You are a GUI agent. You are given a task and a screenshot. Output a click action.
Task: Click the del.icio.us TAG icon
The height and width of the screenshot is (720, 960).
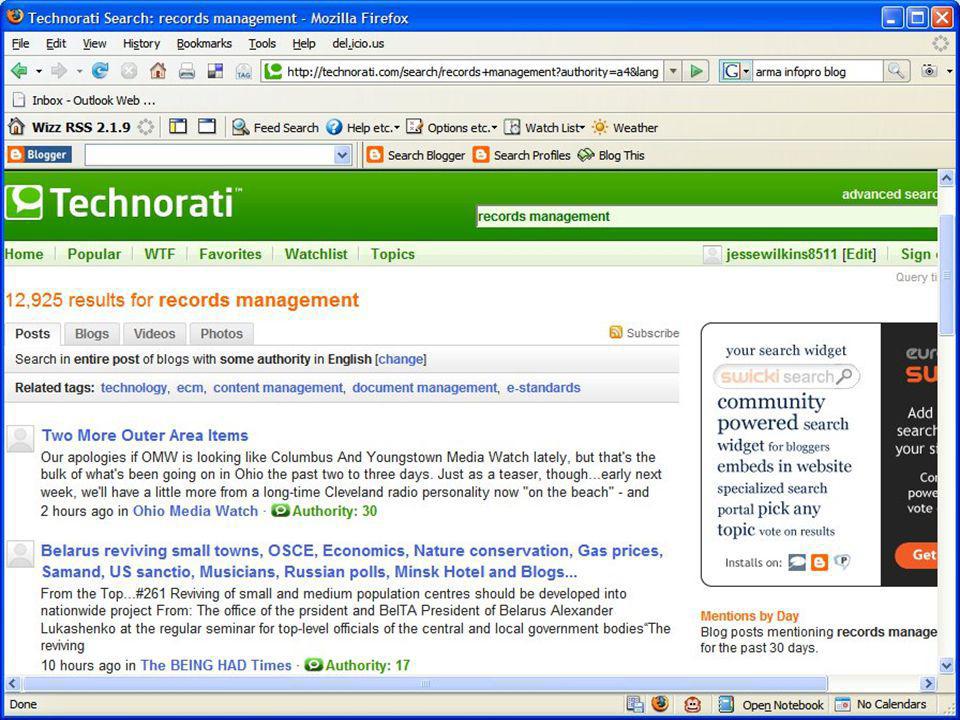click(x=244, y=72)
